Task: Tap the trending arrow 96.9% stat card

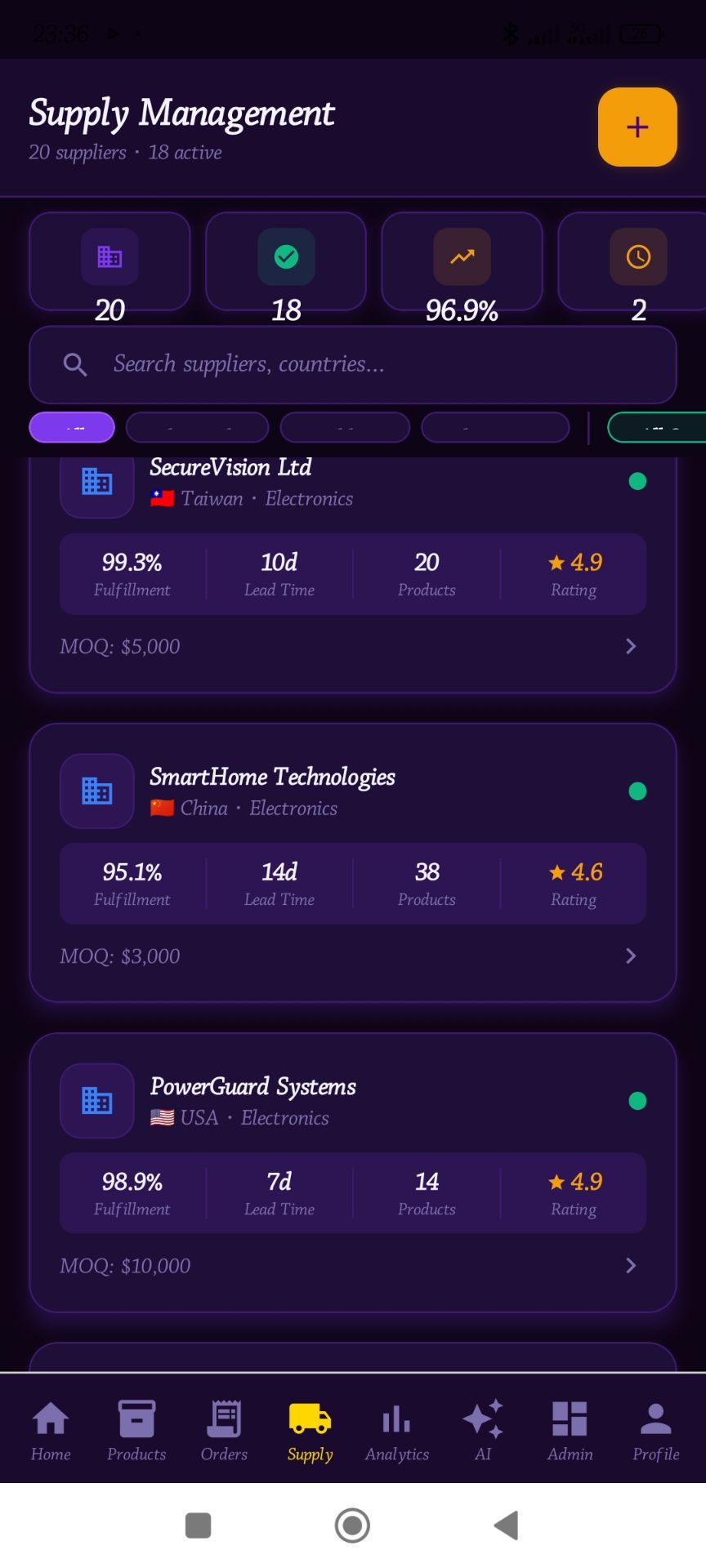Action: click(x=462, y=261)
